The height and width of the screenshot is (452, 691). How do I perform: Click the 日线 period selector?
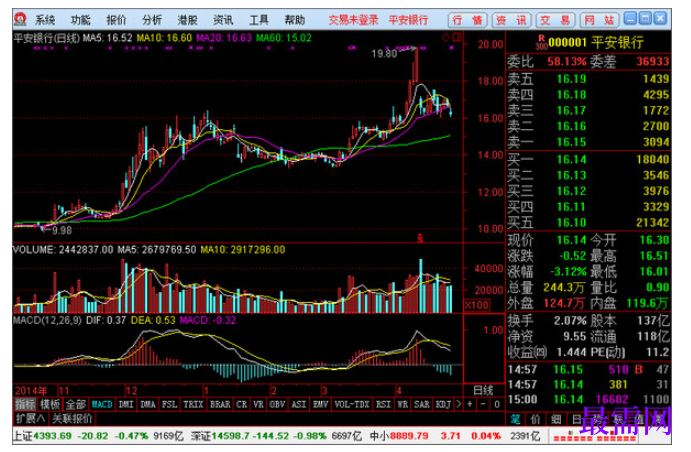pyautogui.click(x=483, y=390)
